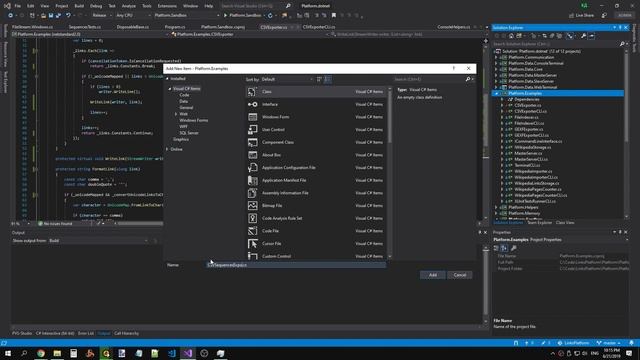Start debugging Platform.Sandbox button
640x360 pixels.
point(244,16)
